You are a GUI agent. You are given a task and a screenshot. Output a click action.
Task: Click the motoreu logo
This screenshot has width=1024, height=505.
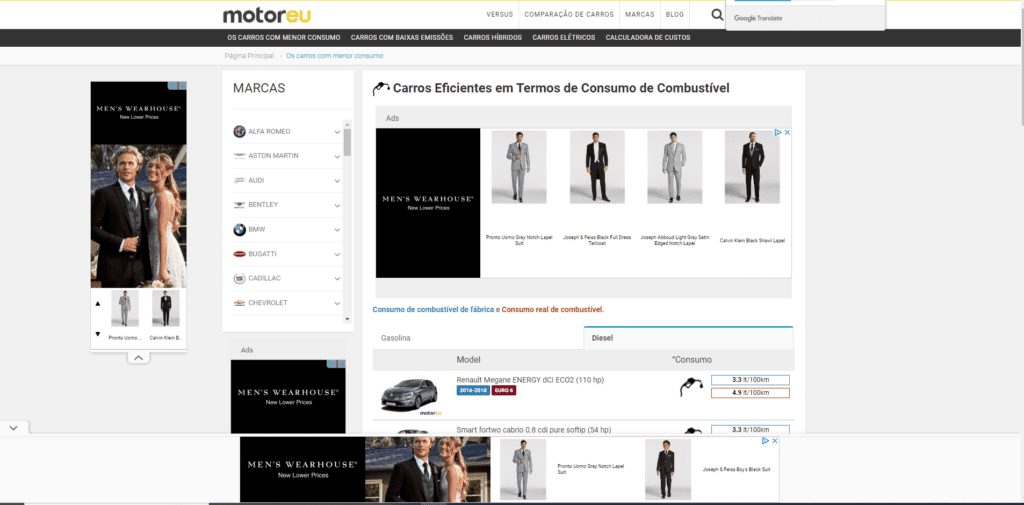(266, 15)
